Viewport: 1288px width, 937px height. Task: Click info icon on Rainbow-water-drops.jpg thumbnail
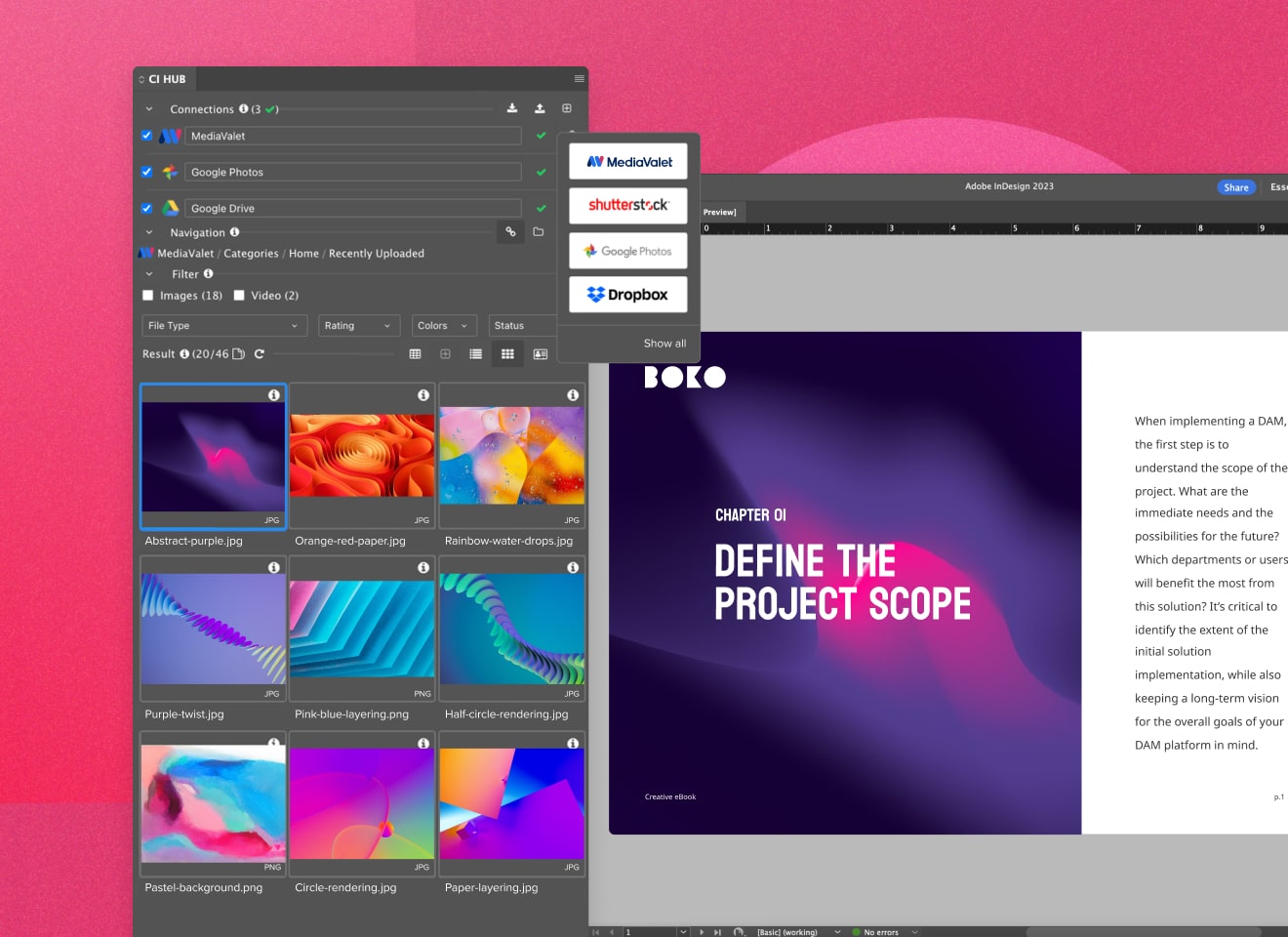tap(573, 395)
